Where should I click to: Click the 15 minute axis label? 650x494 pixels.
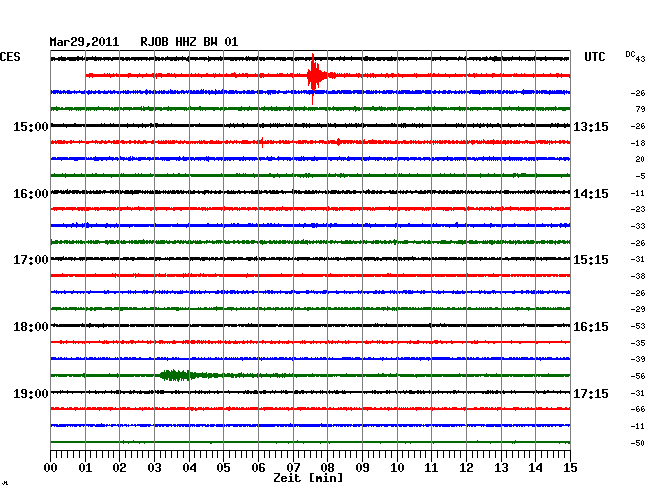(x=570, y=468)
